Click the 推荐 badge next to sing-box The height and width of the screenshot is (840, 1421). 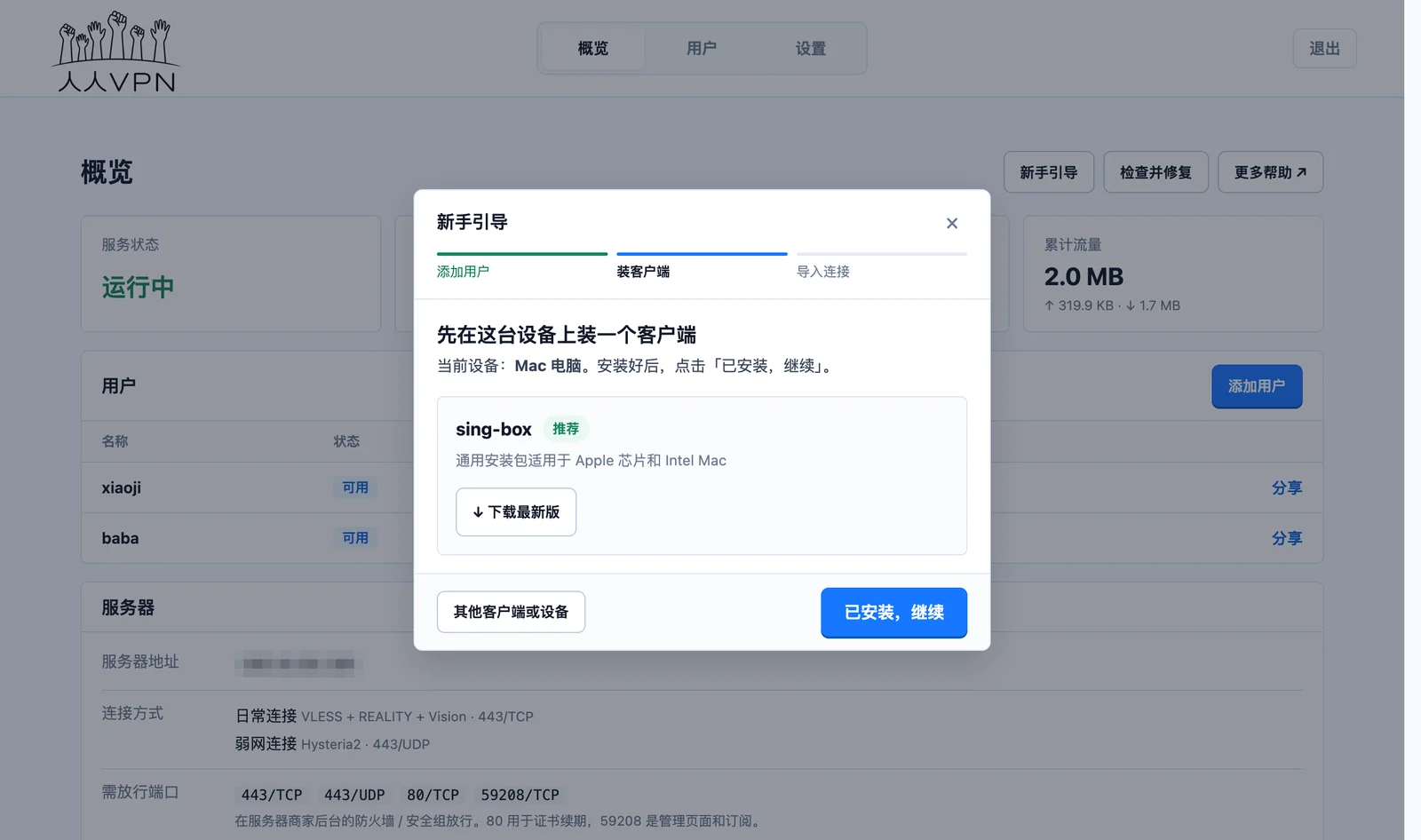pos(566,429)
